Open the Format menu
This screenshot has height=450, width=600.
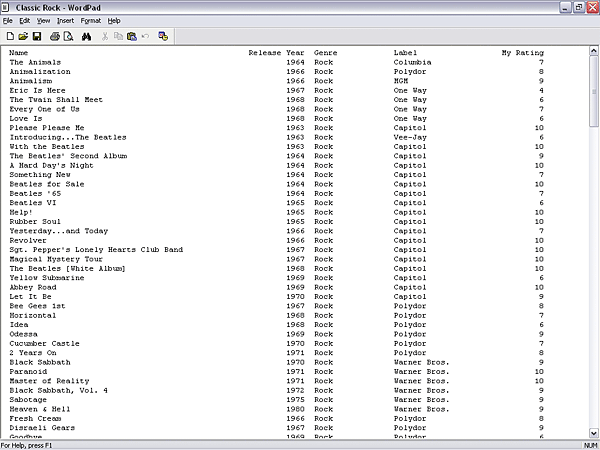[91, 21]
